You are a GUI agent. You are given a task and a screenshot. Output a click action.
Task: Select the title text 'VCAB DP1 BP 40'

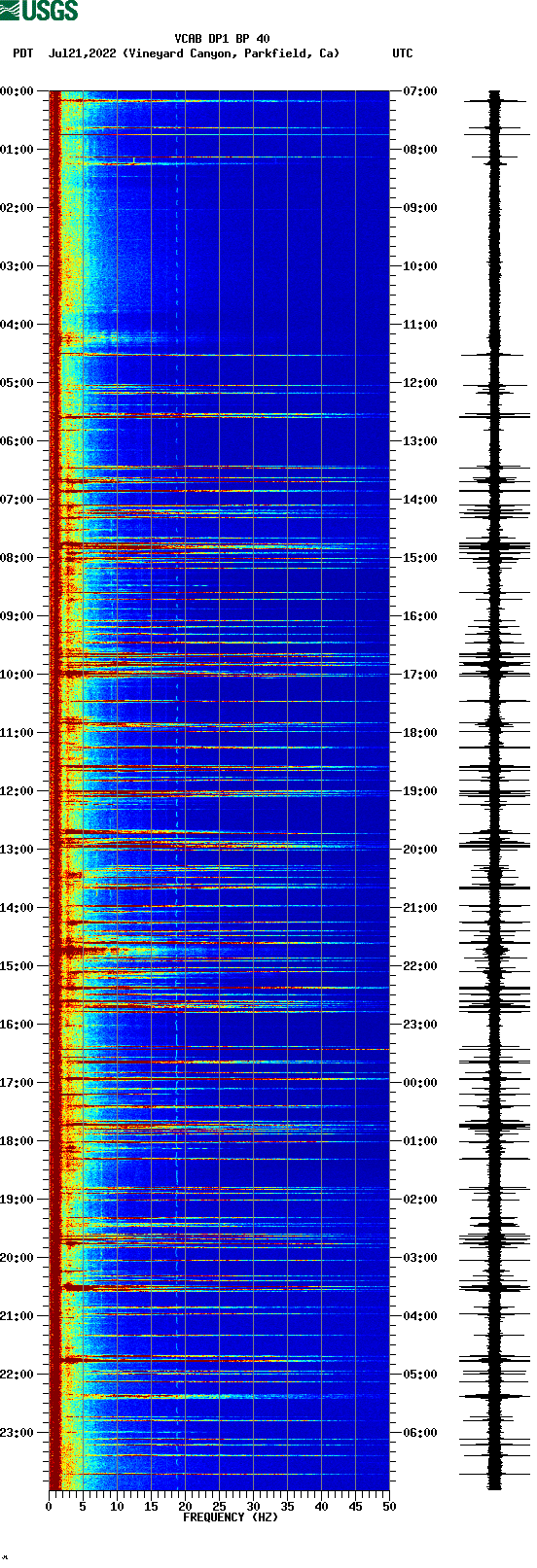tap(223, 39)
